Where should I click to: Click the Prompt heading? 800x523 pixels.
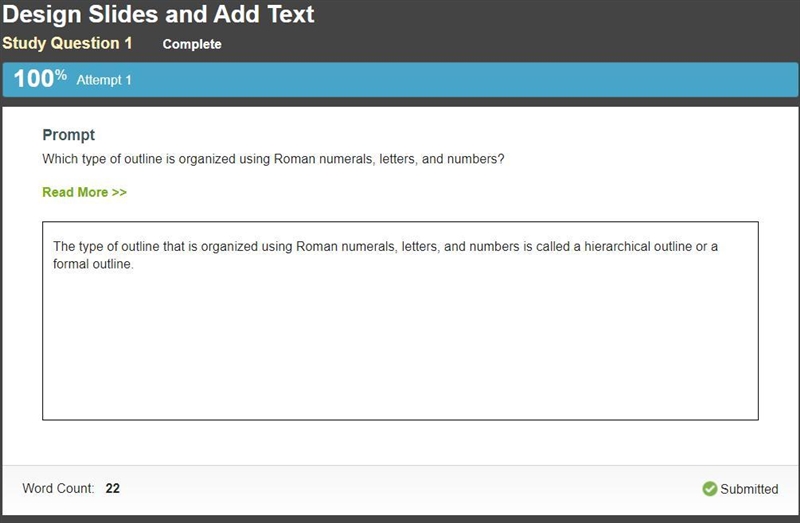pos(68,135)
